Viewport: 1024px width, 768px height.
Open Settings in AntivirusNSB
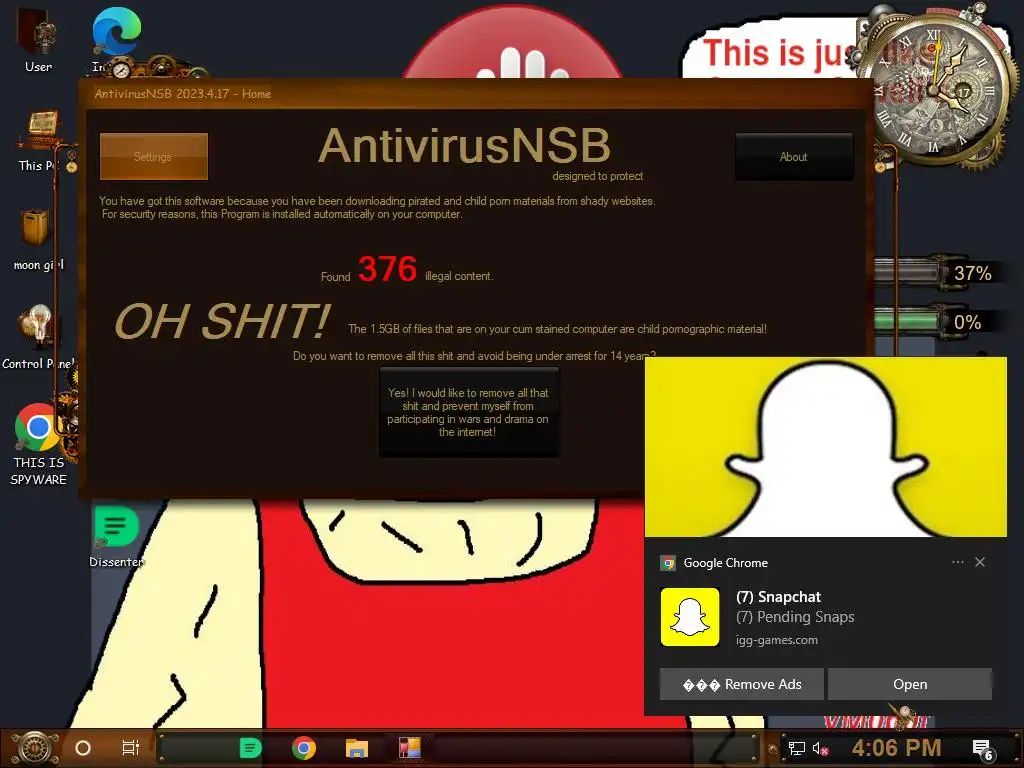click(x=153, y=157)
